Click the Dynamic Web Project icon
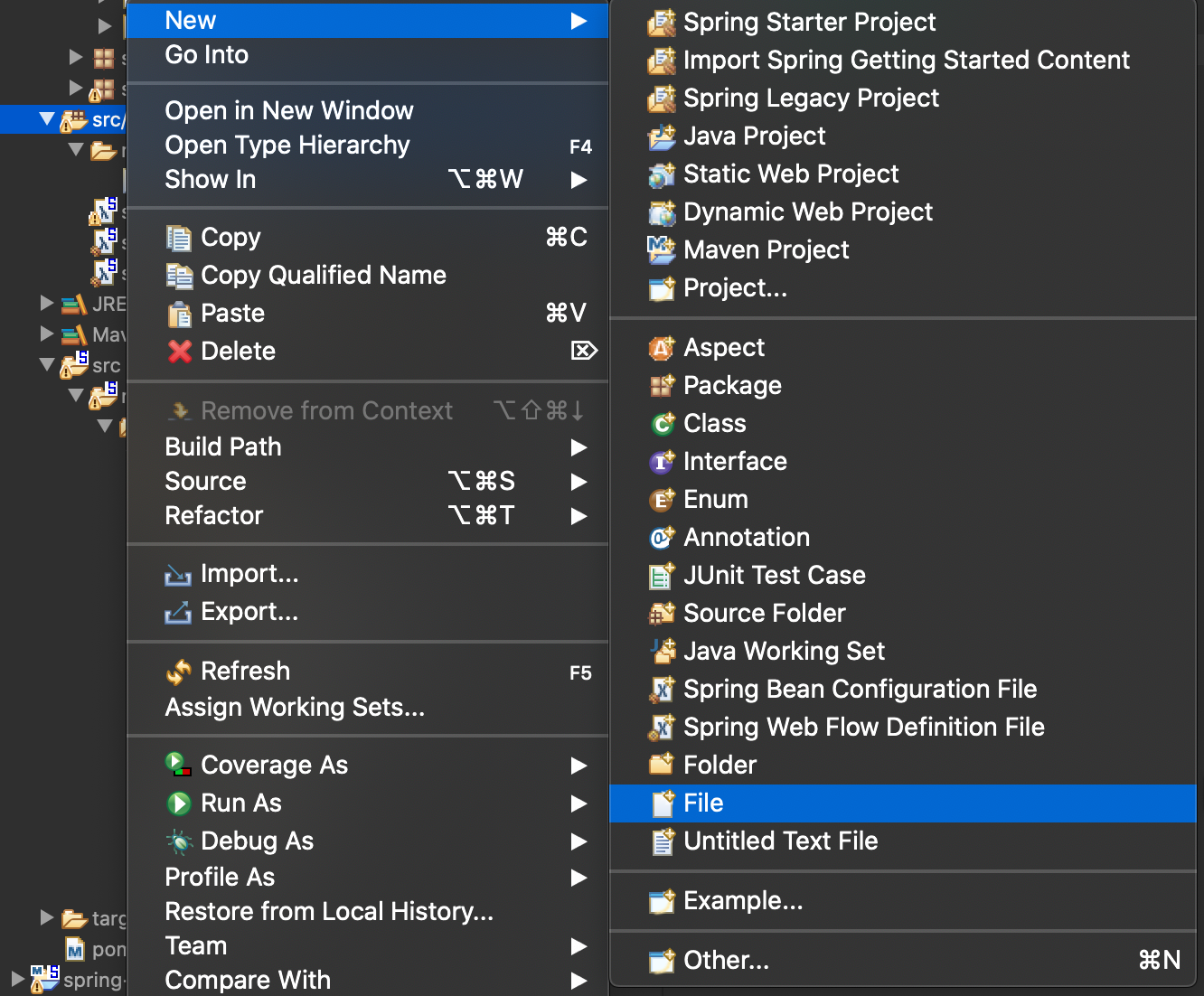The width and height of the screenshot is (1204, 996). [x=662, y=212]
